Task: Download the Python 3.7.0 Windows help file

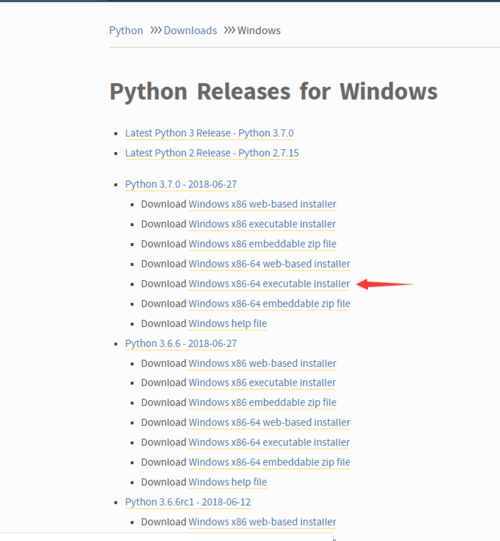Action: point(227,324)
